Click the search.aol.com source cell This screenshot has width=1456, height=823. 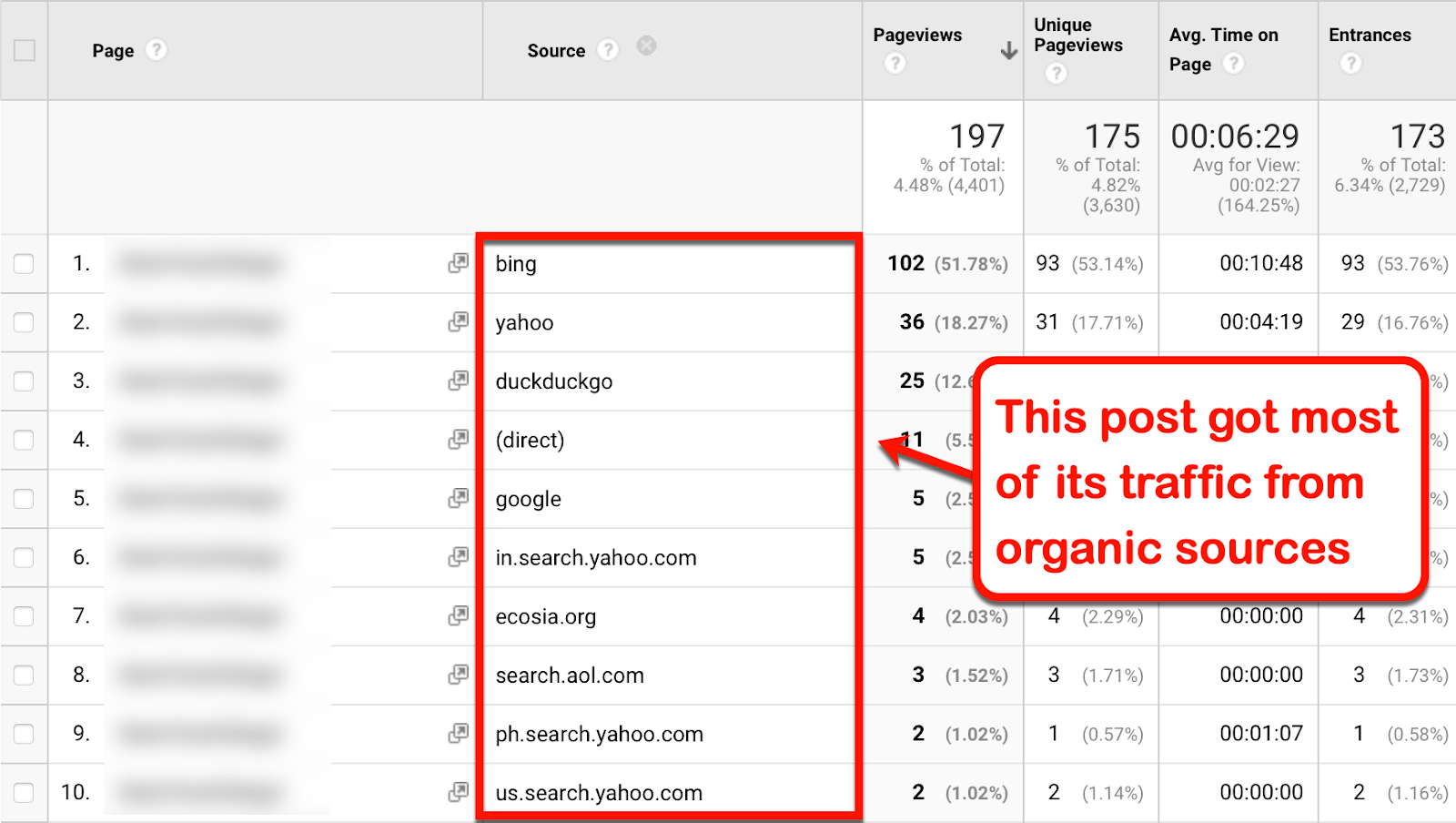(x=672, y=675)
